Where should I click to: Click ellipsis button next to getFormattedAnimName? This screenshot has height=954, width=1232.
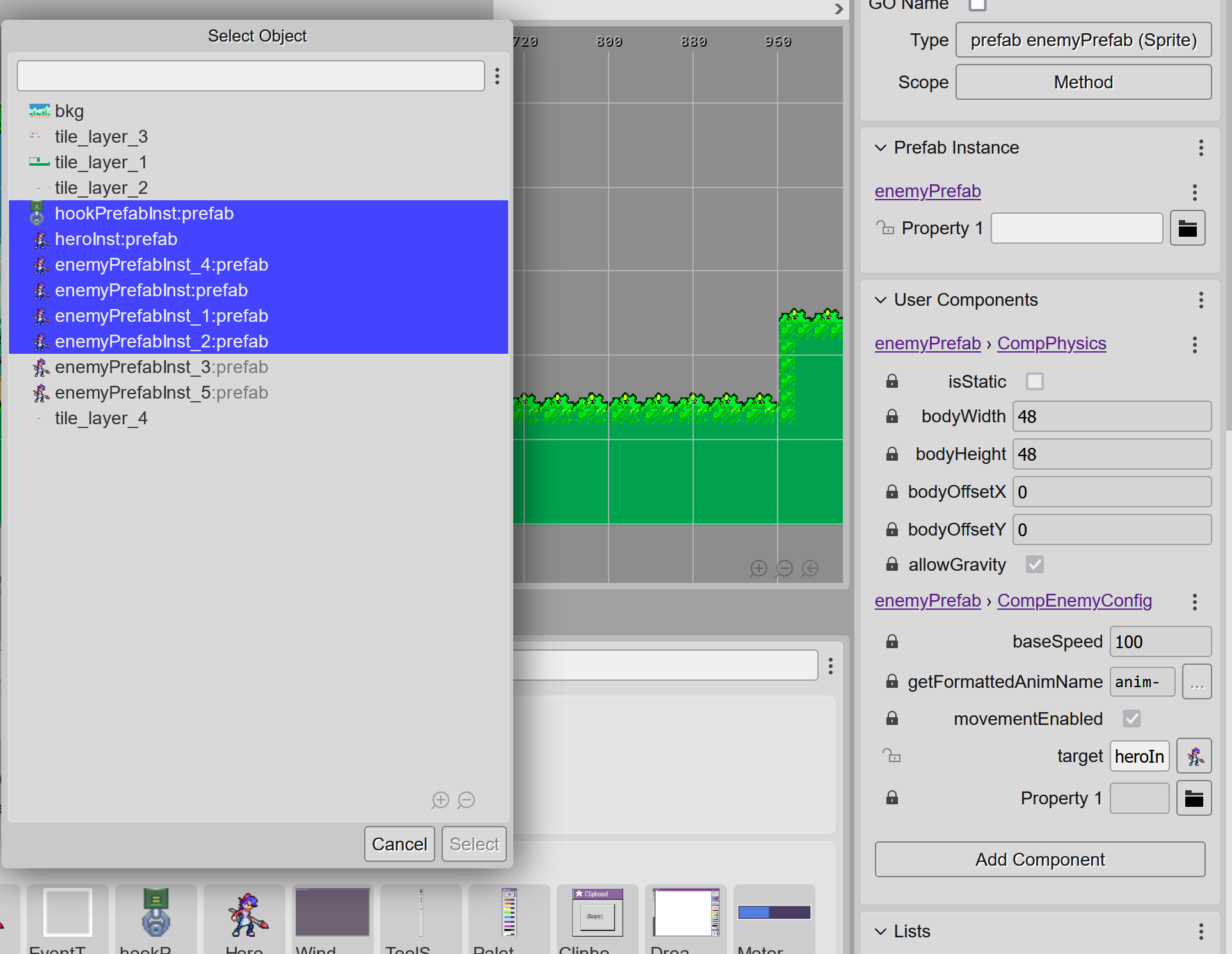1196,682
